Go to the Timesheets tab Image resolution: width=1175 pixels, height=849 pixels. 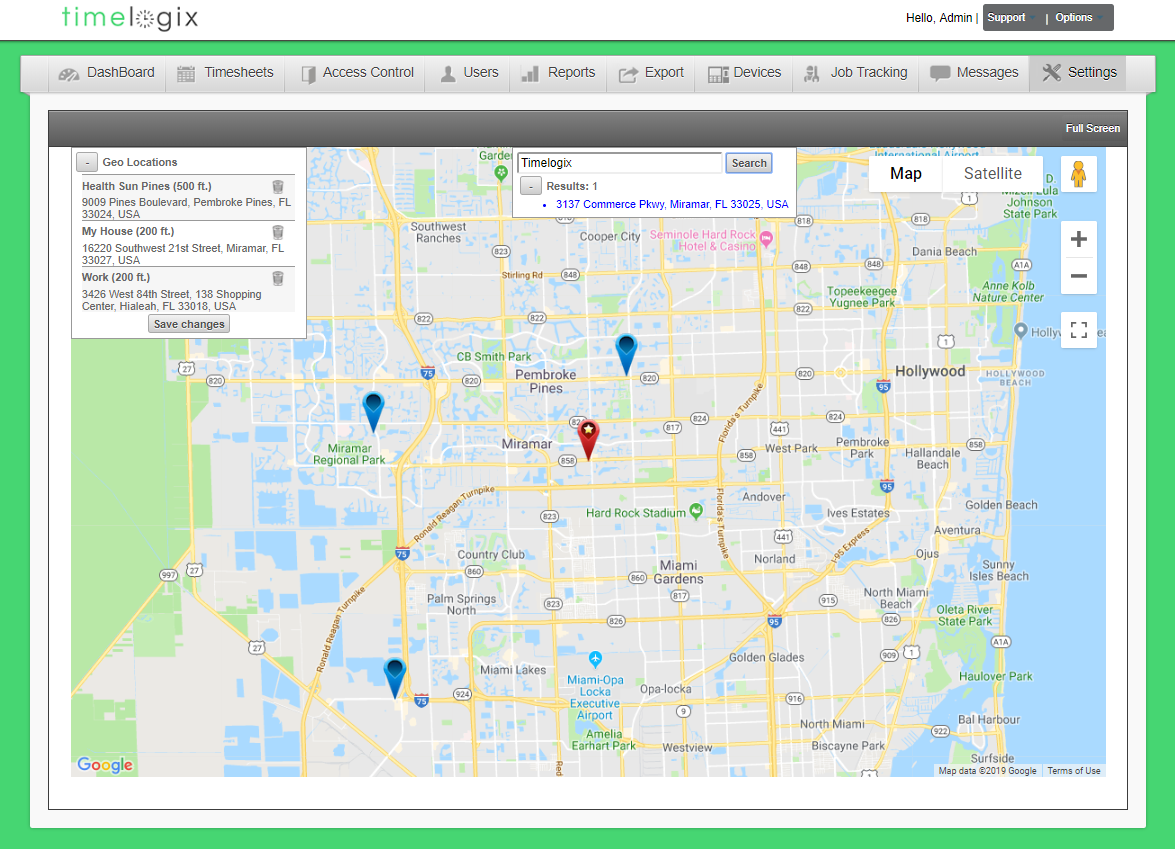[225, 73]
